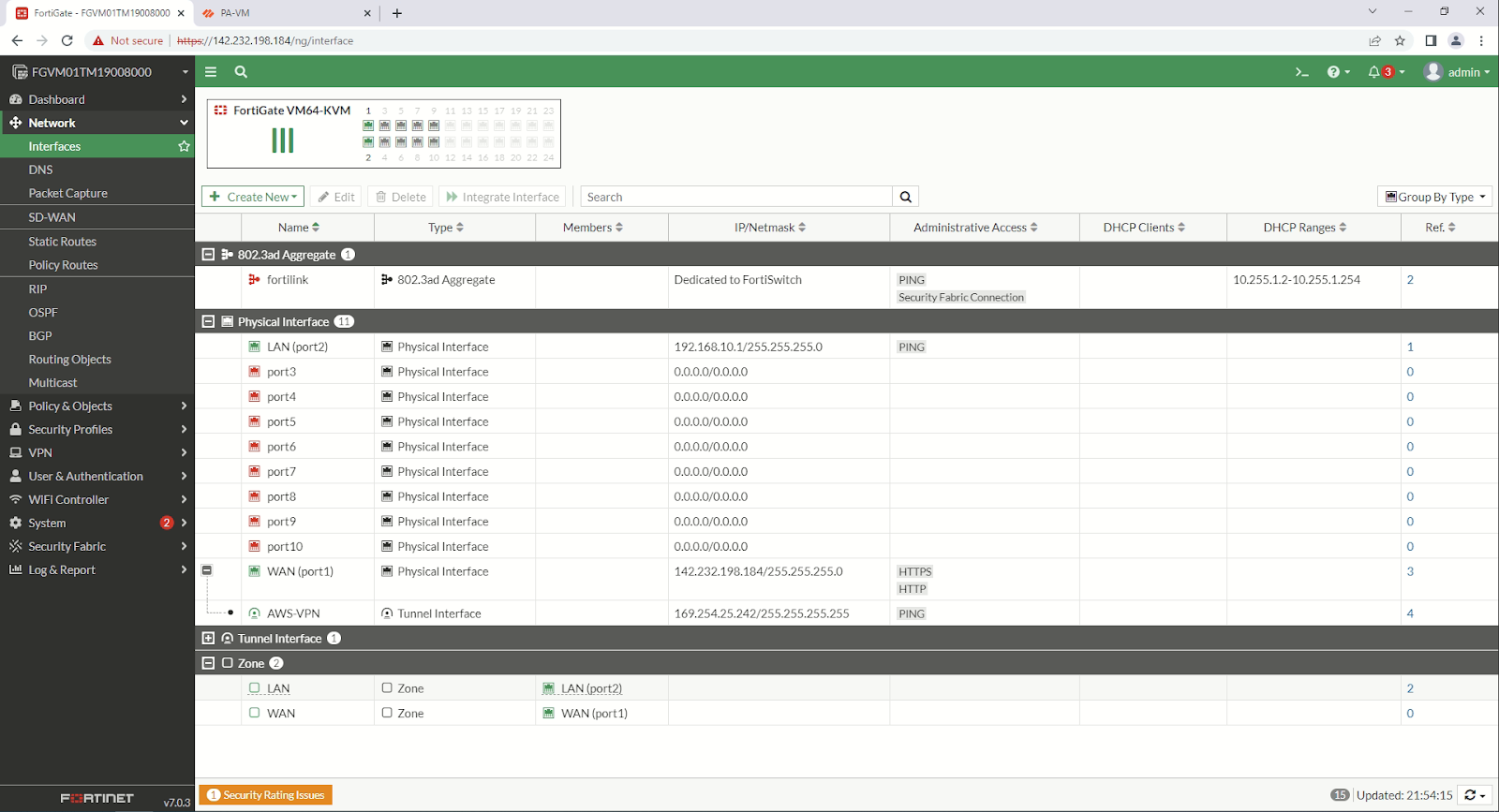Sort by Administrative Access column header
Viewport: 1499px width, 812px height.
tap(984, 228)
